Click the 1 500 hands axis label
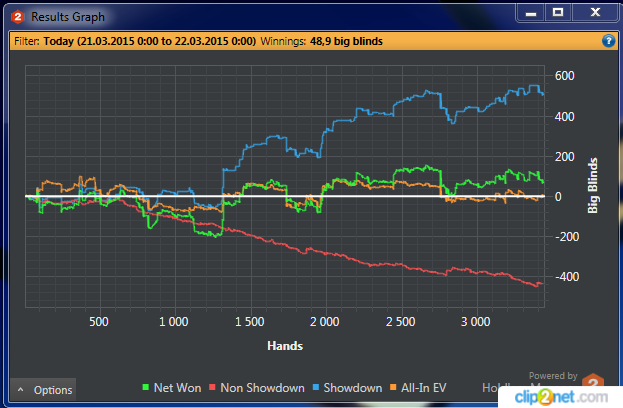The image size is (623, 408). point(250,321)
